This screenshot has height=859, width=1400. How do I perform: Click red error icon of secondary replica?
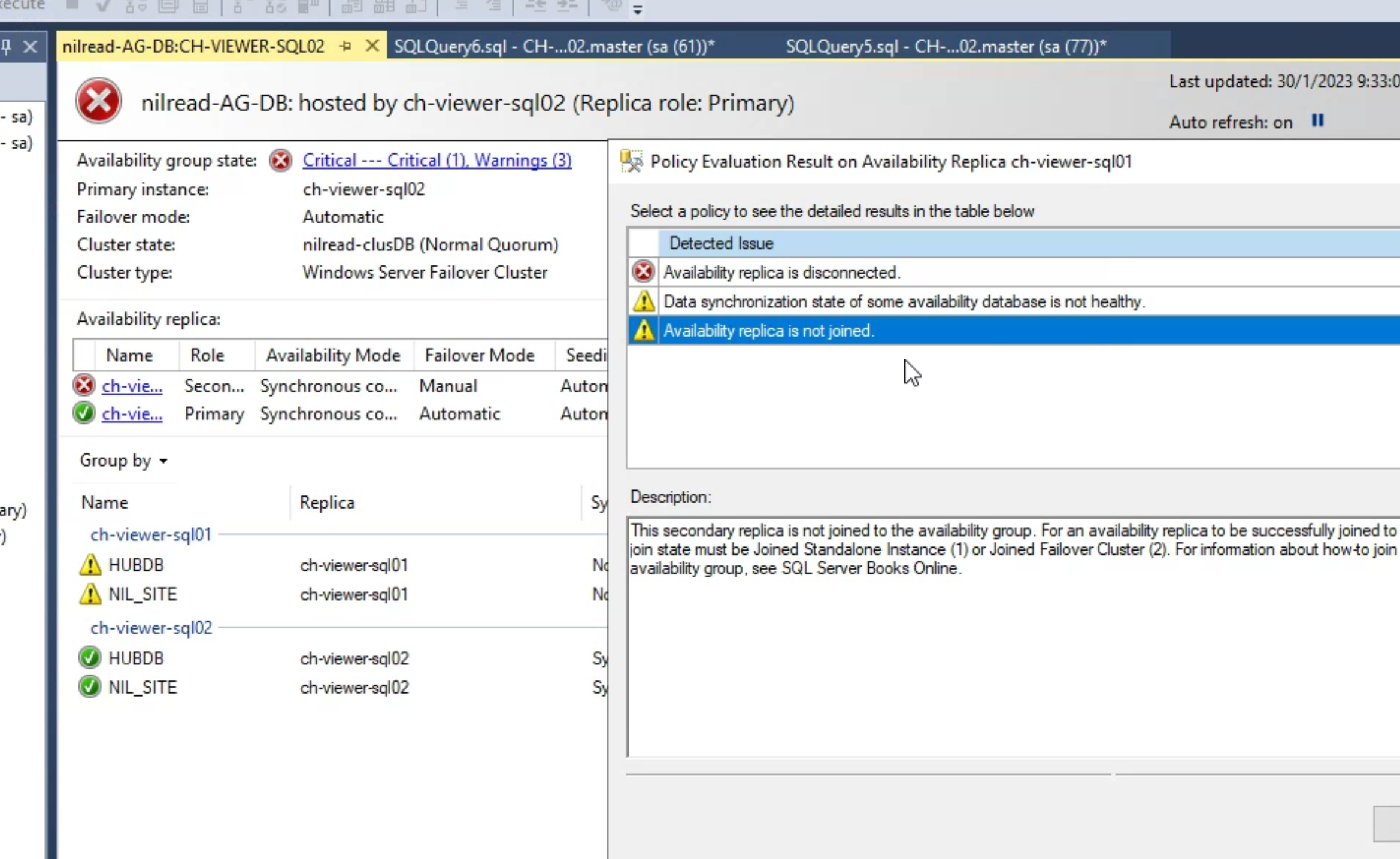tap(84, 385)
